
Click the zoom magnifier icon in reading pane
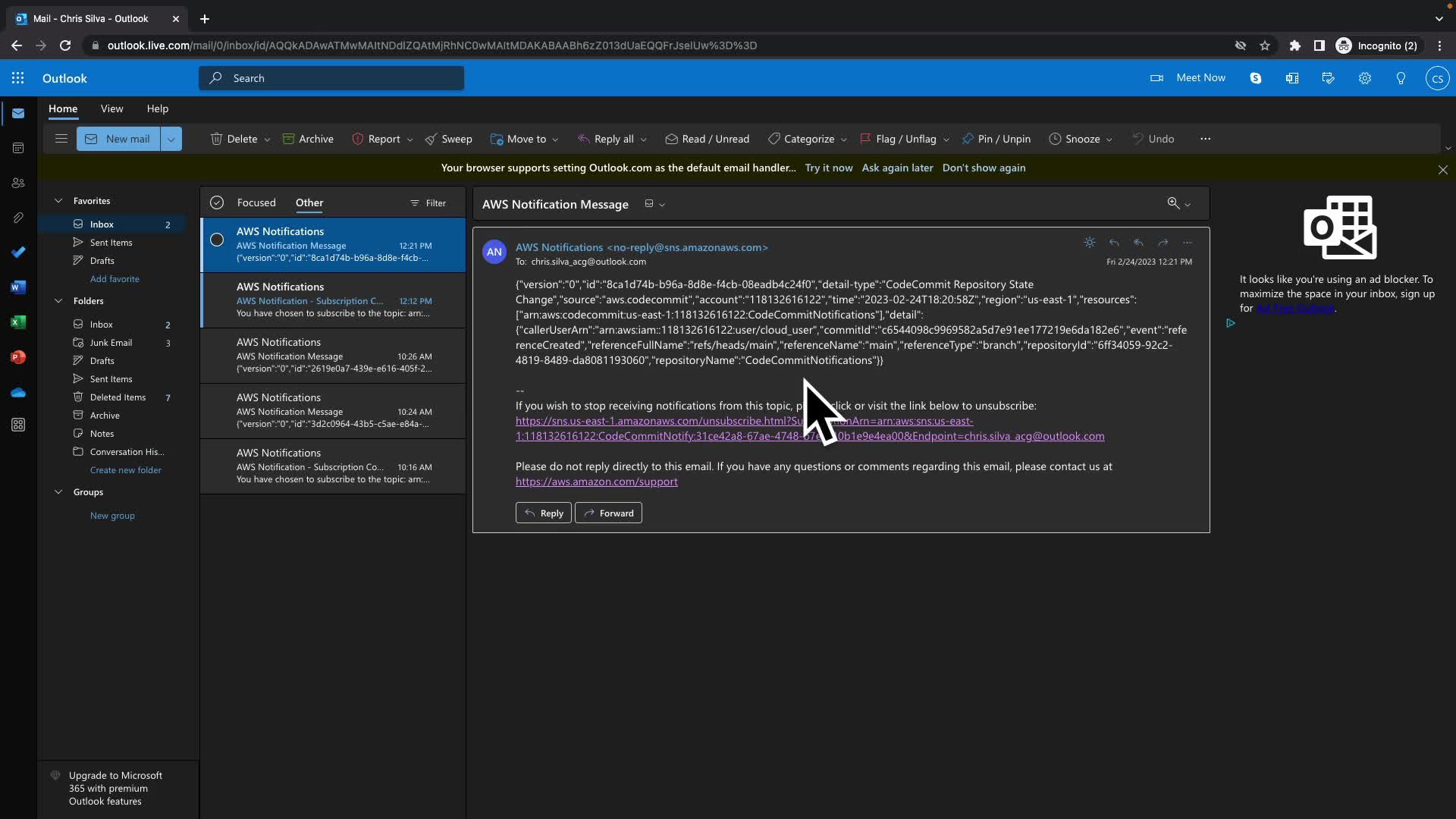[1173, 203]
